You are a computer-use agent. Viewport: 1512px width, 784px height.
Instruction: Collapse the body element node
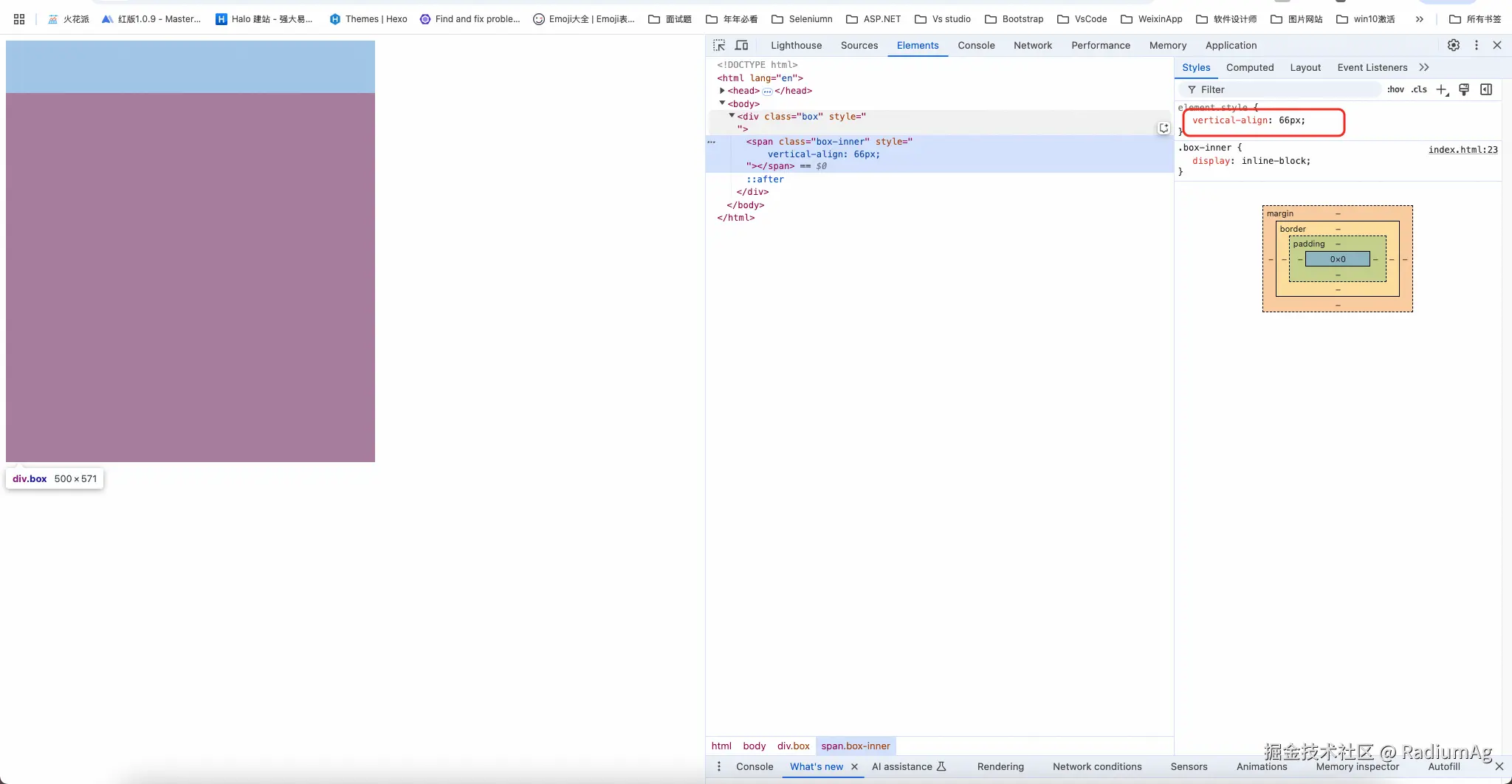(722, 103)
